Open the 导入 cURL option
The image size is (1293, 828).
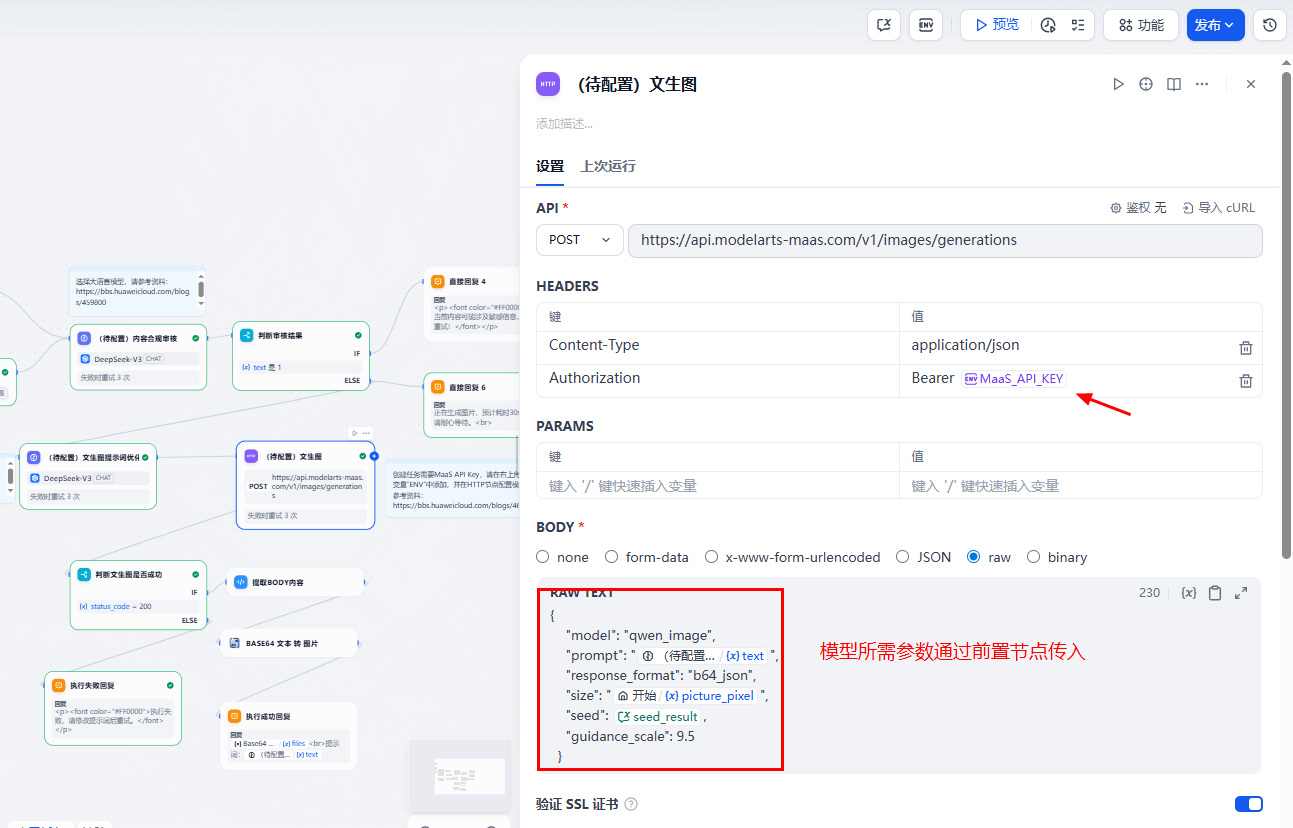click(1219, 207)
